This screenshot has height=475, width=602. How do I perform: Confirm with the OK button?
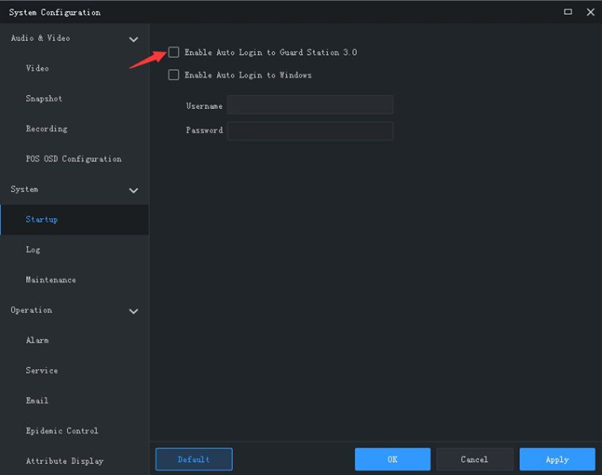point(392,459)
